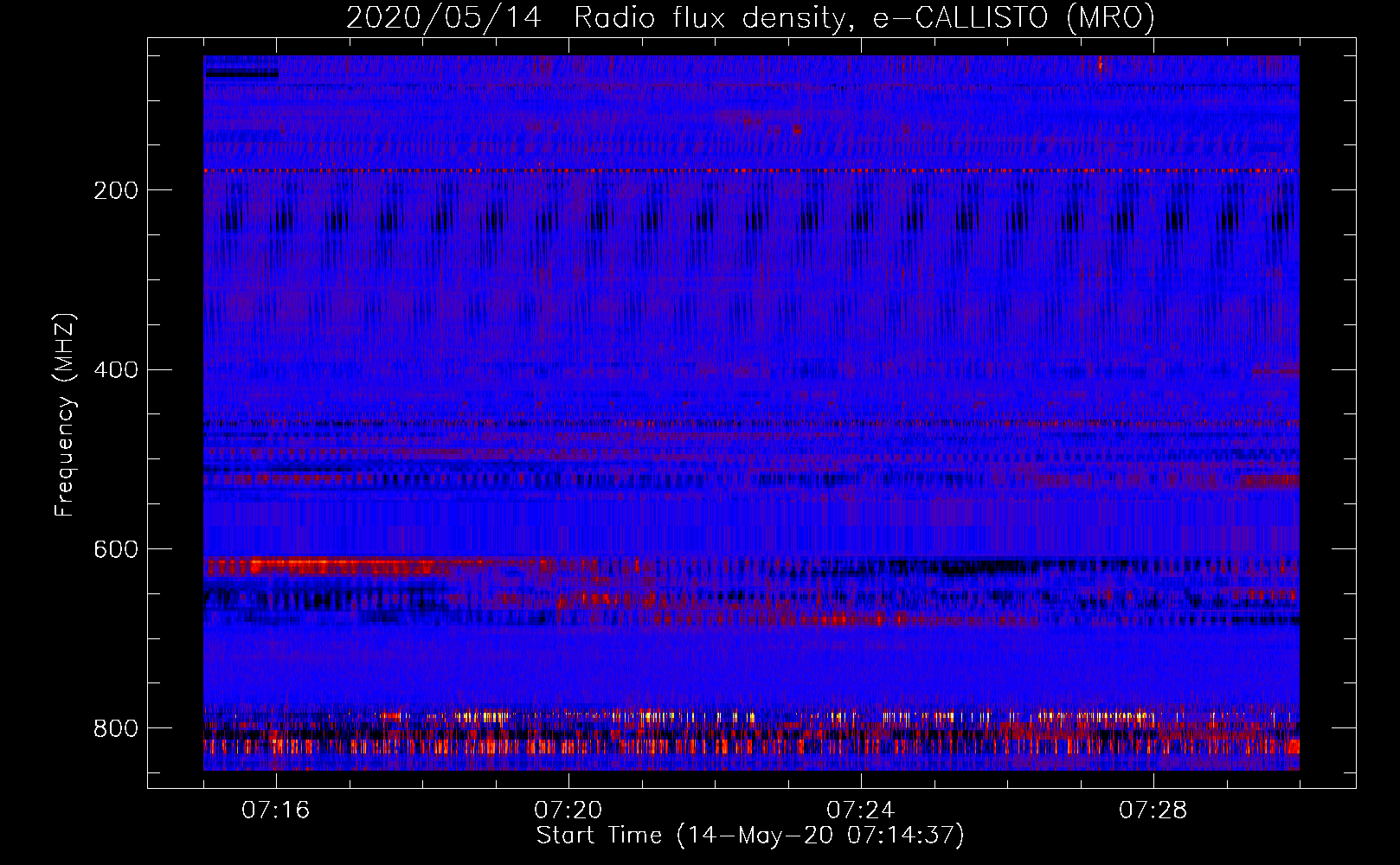Click the plot title '2020/05/14 Radio flux density'
This screenshot has height=865, width=1400.
pos(596,17)
